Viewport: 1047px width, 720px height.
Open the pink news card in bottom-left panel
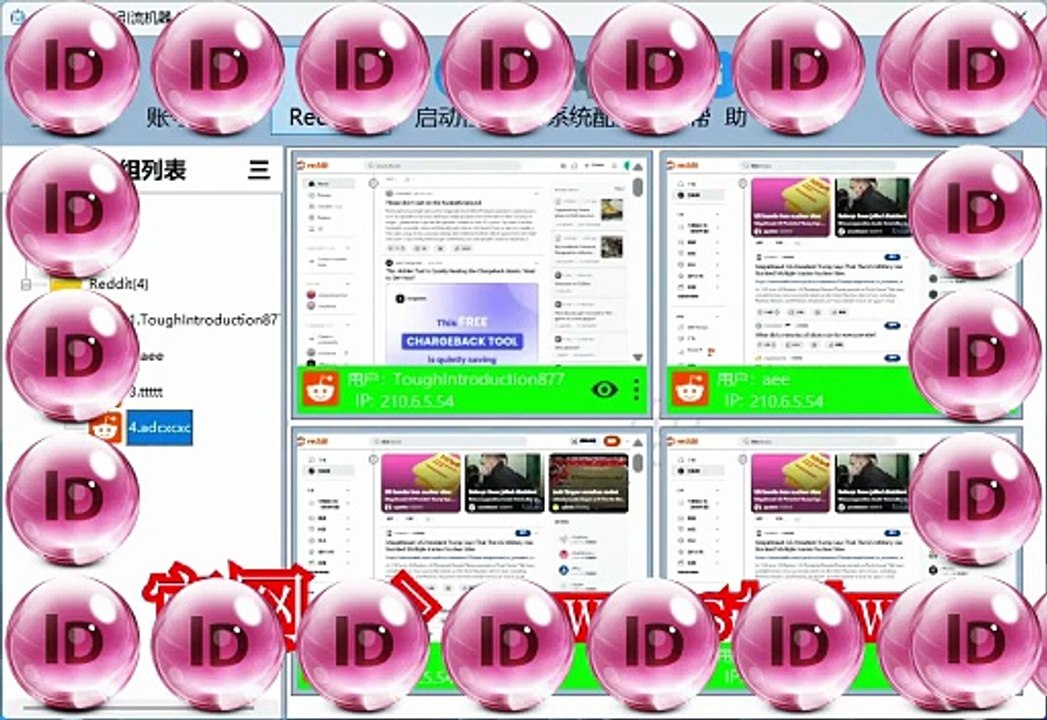421,483
